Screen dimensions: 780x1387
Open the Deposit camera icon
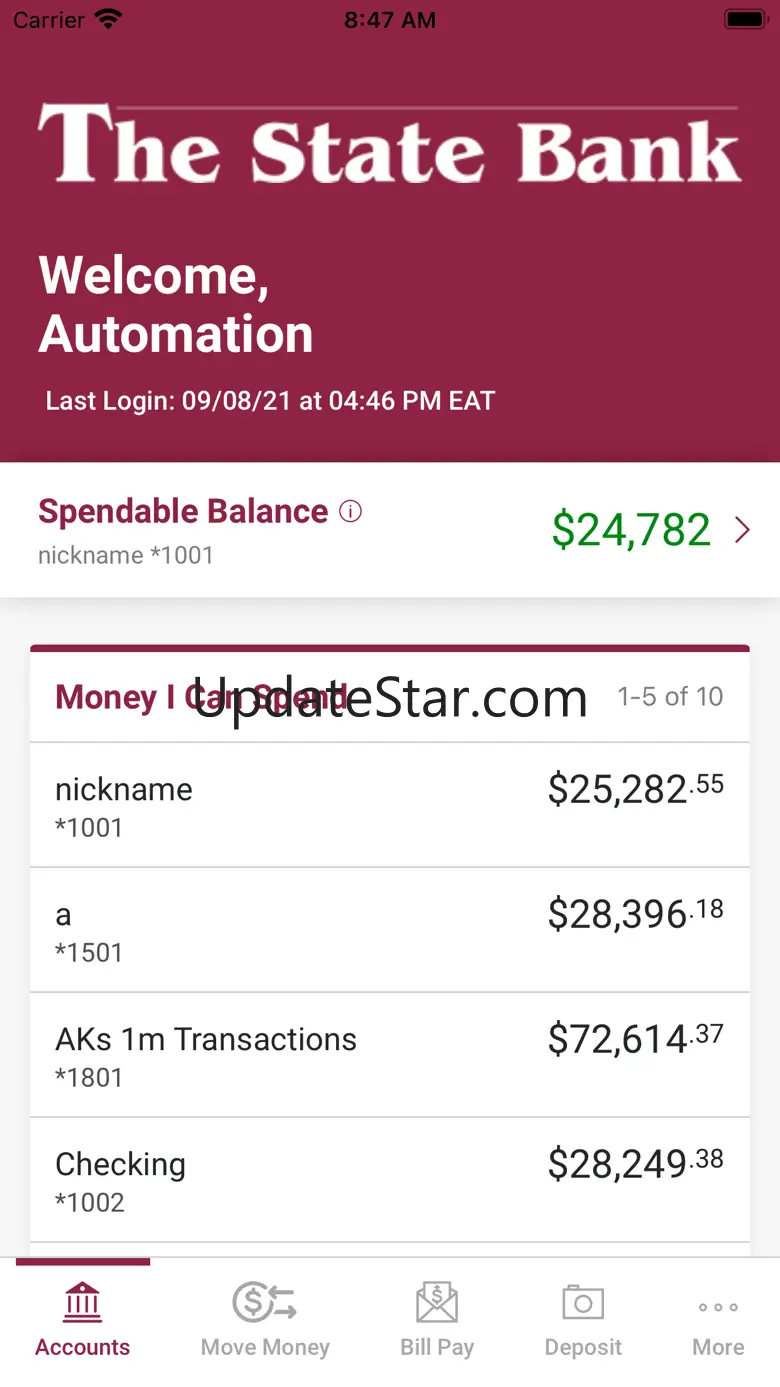(583, 1303)
